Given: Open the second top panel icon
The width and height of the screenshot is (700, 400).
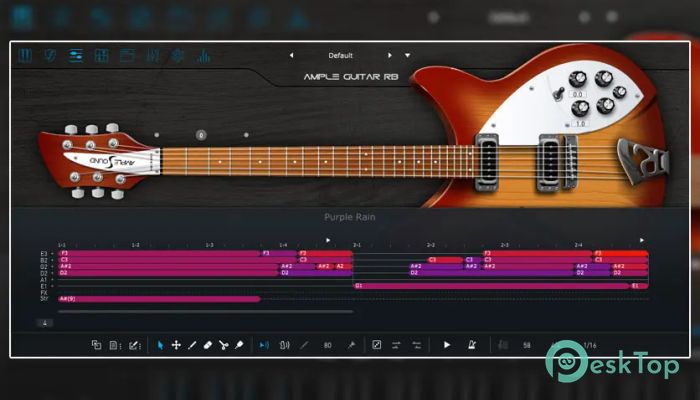Looking at the screenshot, I should coord(50,55).
